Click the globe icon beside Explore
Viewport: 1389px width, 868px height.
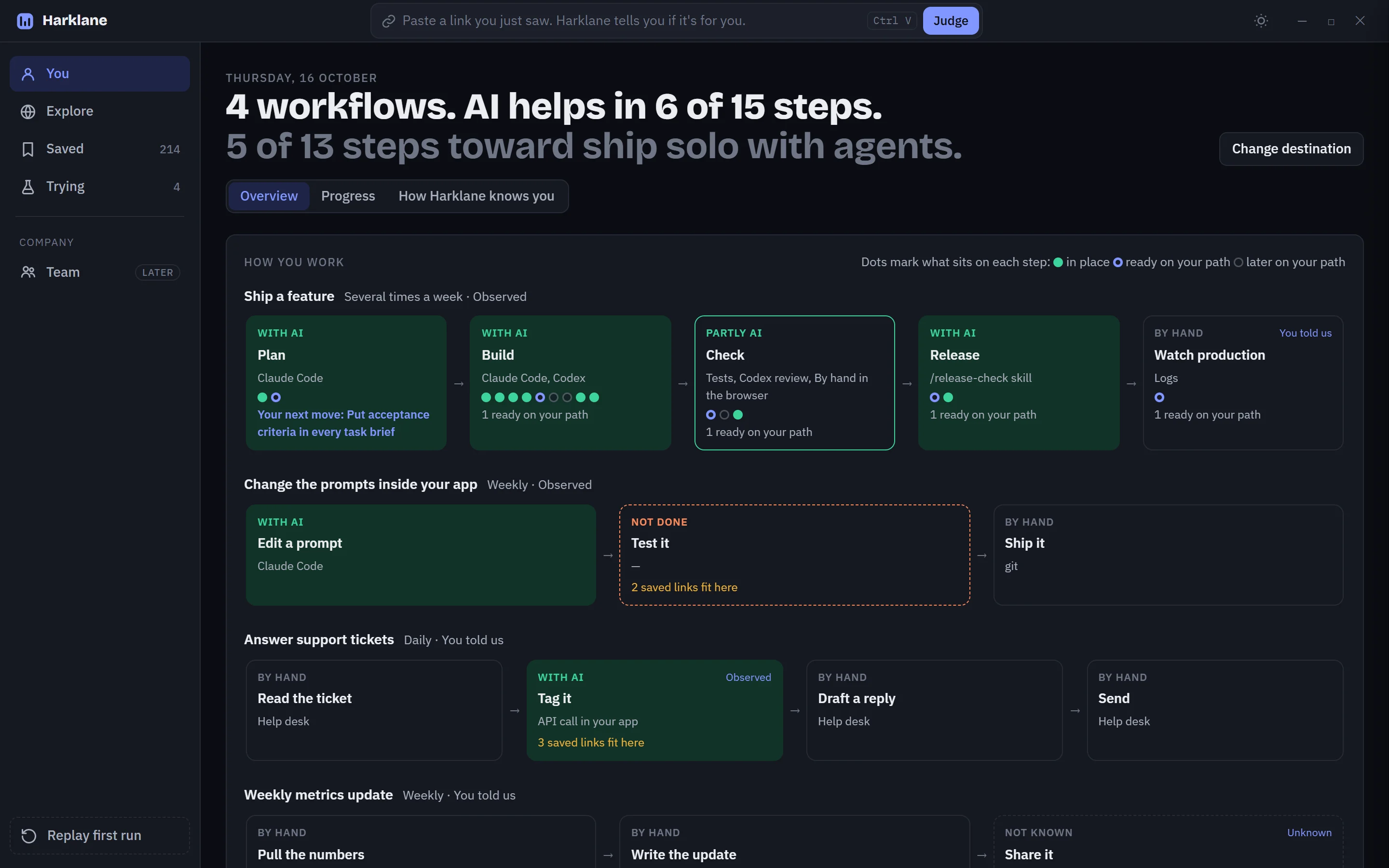[28, 111]
